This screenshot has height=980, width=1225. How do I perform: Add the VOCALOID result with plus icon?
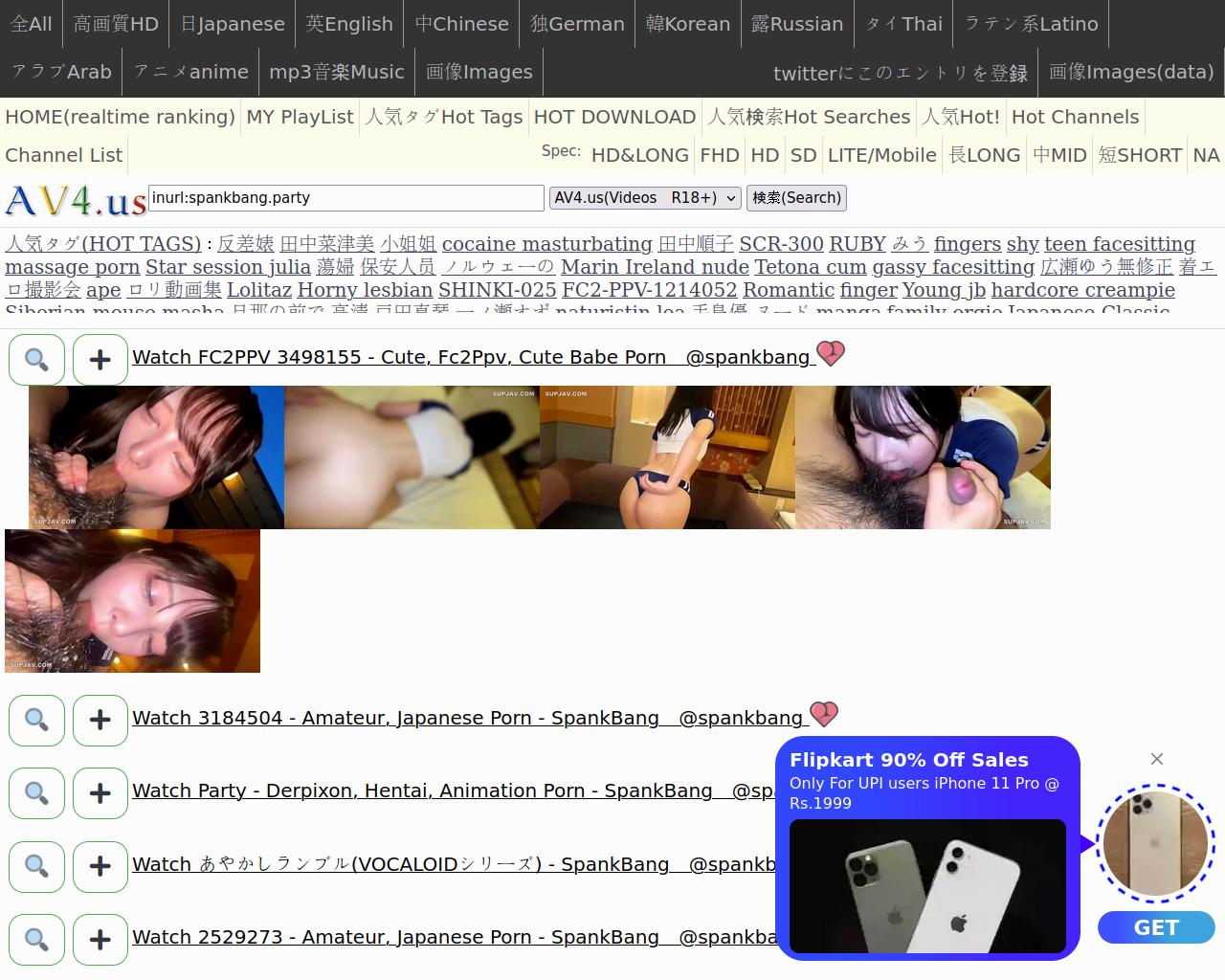pyautogui.click(x=100, y=866)
